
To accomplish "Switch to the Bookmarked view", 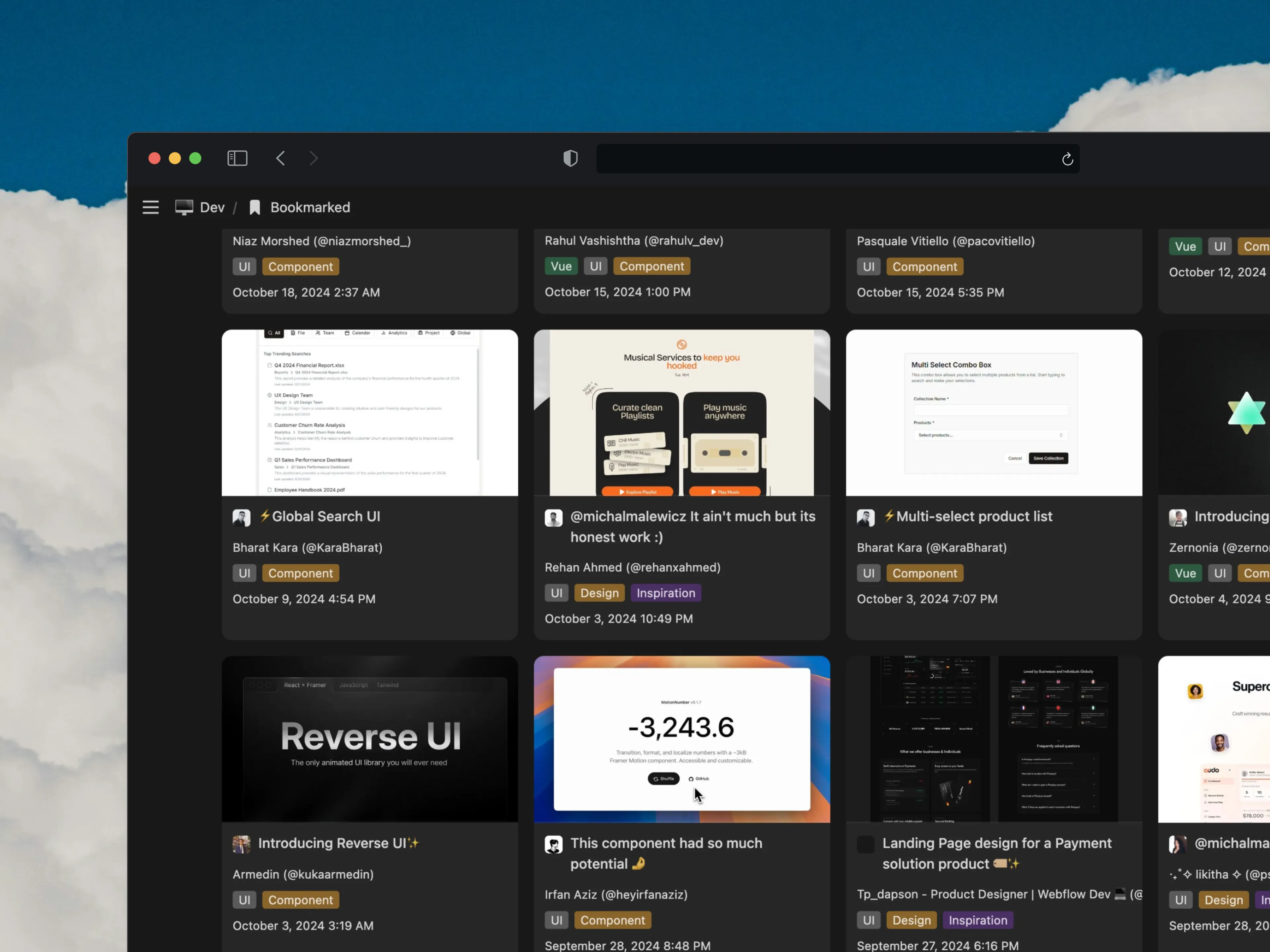I will [x=310, y=207].
